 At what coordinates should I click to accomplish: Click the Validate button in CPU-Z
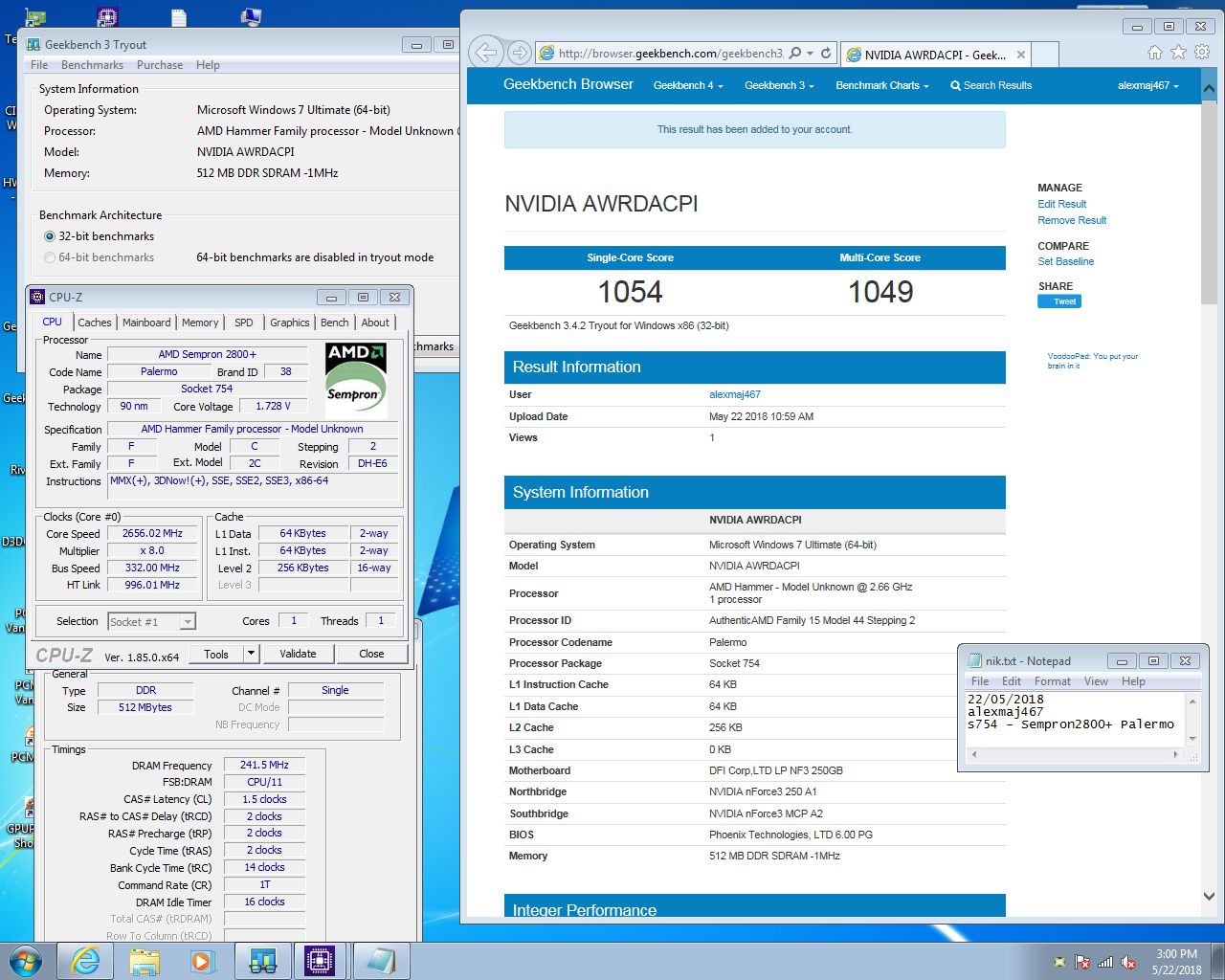pyautogui.click(x=298, y=654)
